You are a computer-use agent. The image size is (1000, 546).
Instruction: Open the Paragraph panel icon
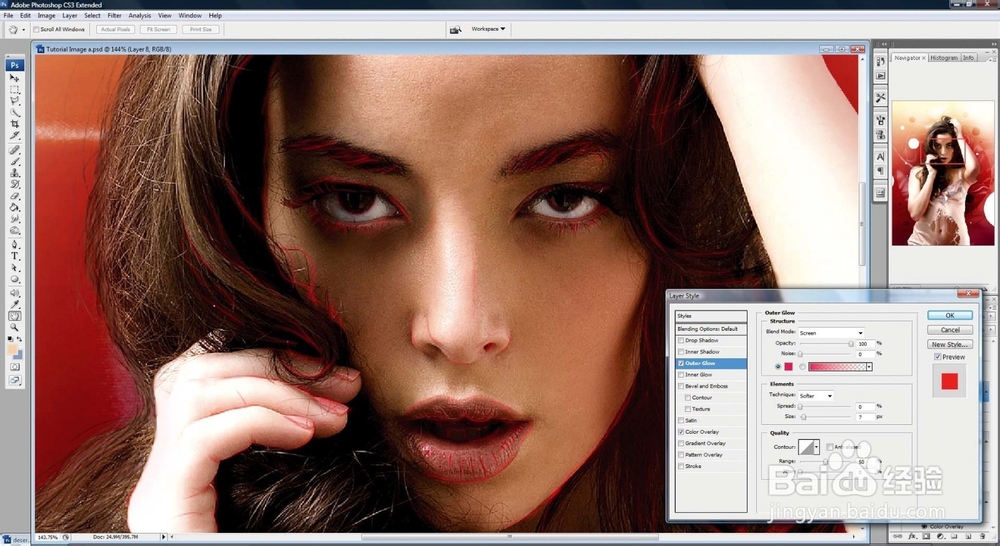tap(881, 171)
